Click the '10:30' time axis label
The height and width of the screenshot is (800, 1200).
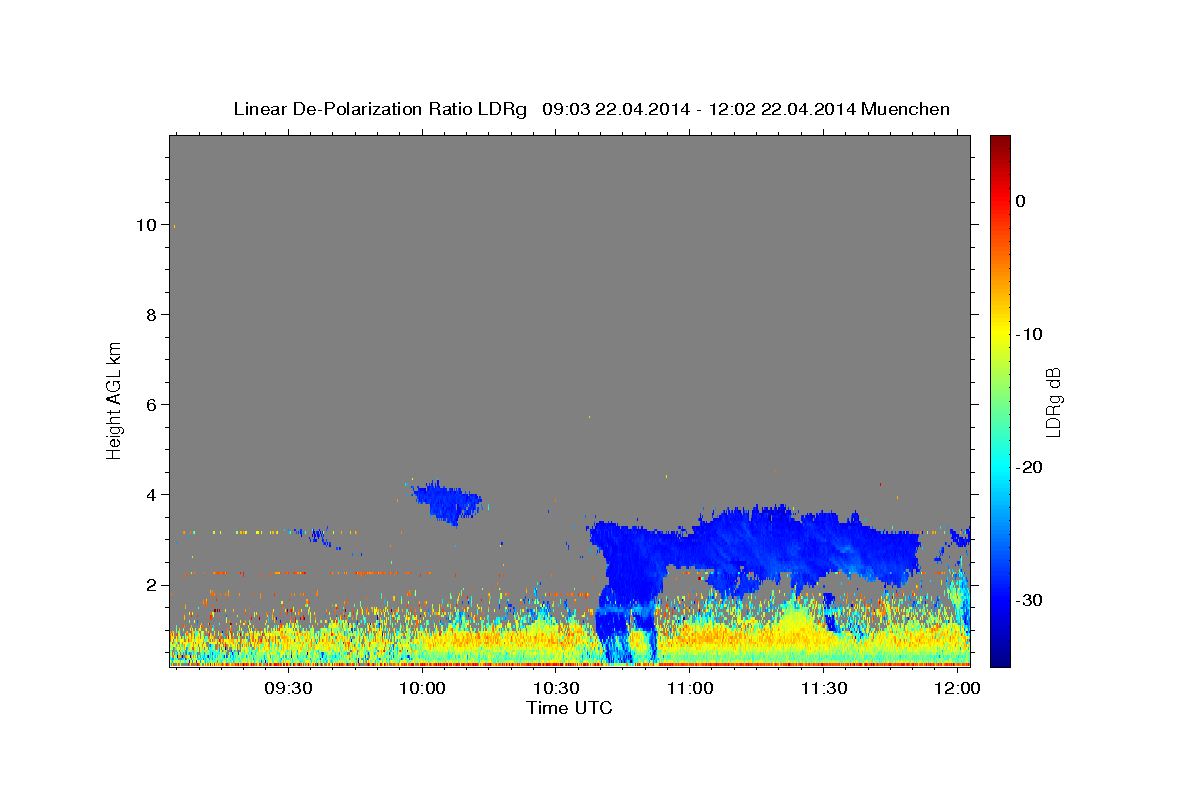556,688
